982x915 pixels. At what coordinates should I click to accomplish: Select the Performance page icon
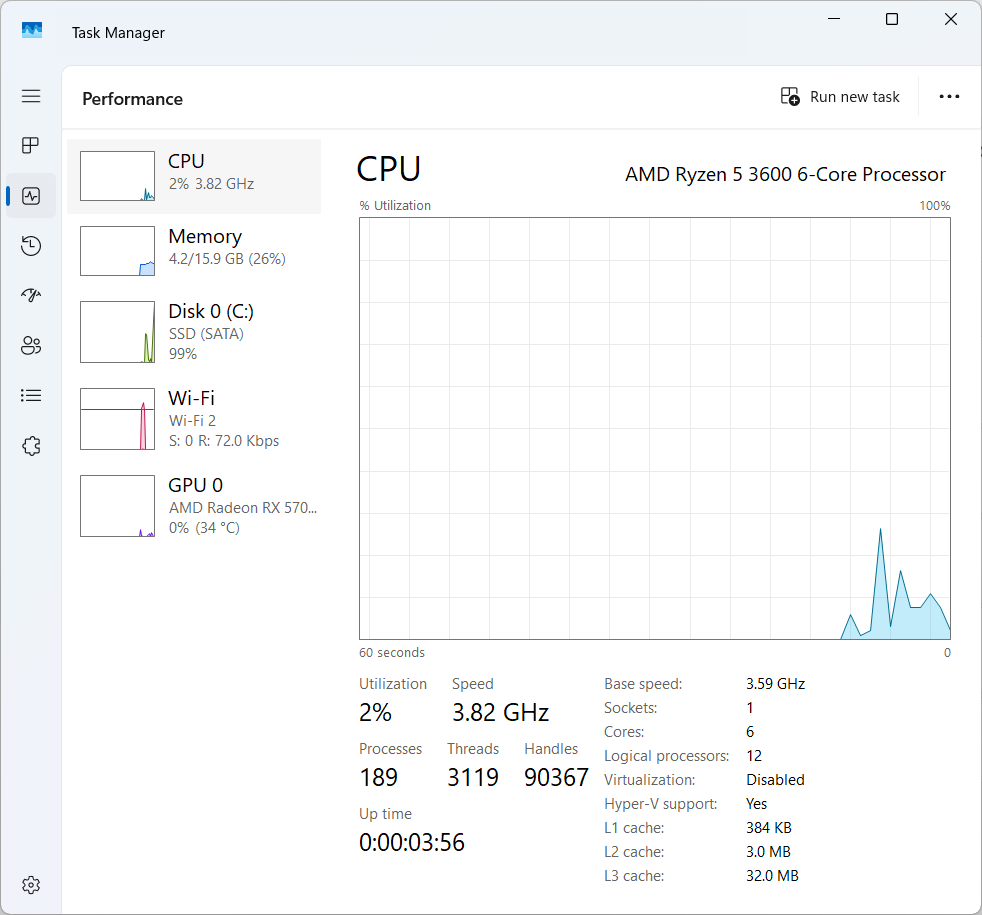(x=31, y=196)
